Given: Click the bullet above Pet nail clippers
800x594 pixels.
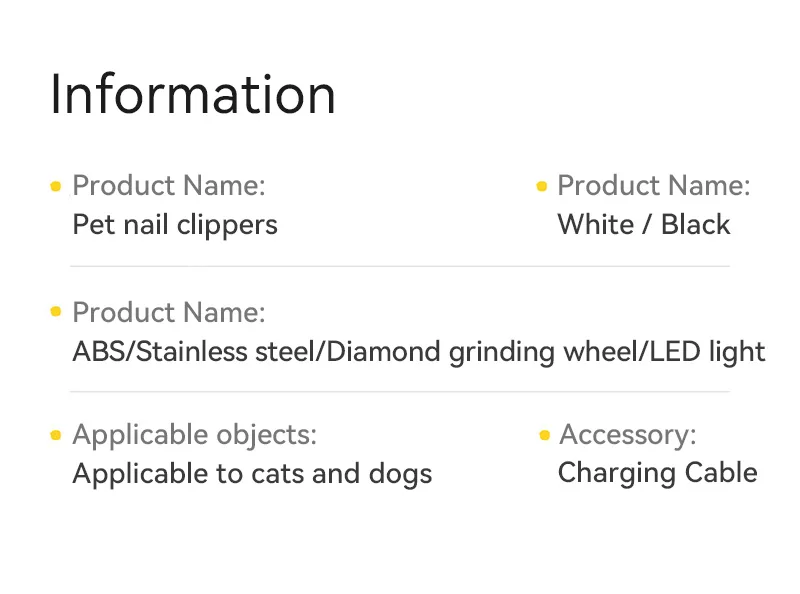Looking at the screenshot, I should pos(56,186).
